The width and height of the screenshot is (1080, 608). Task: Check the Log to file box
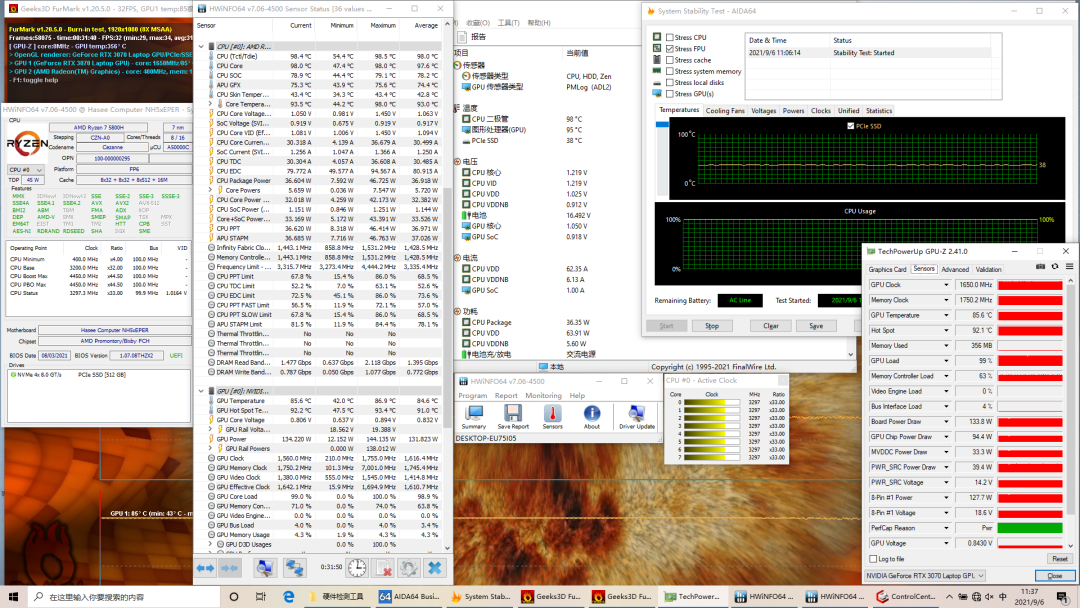click(x=874, y=559)
